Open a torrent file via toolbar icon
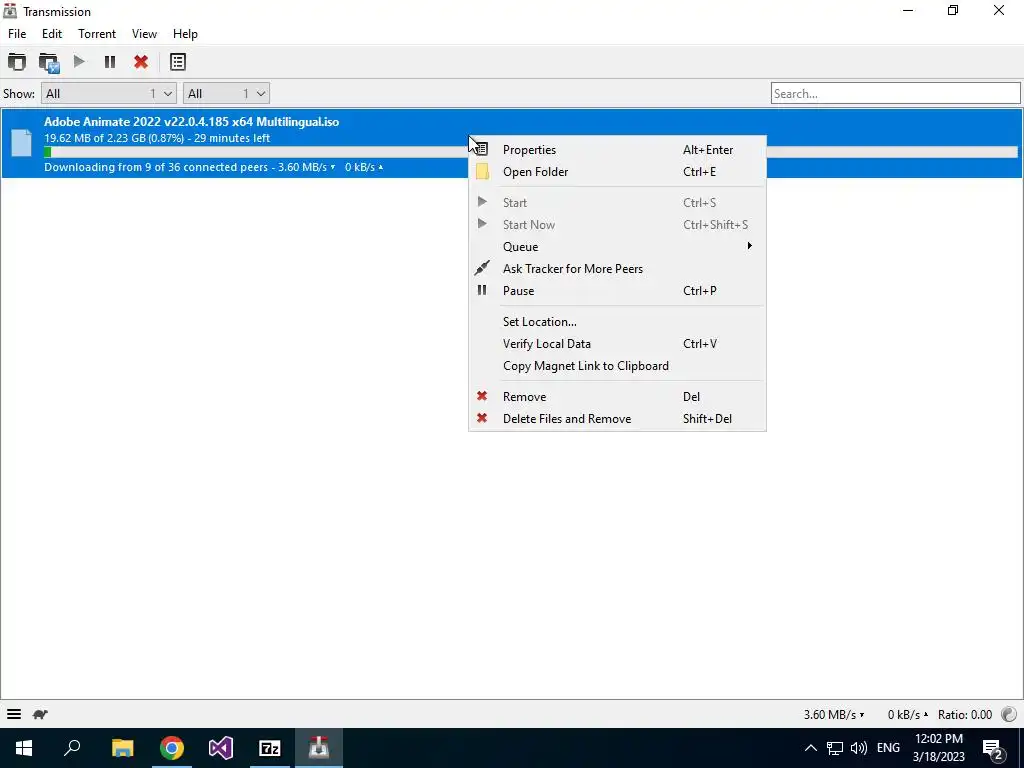The image size is (1024, 768). pos(17,62)
